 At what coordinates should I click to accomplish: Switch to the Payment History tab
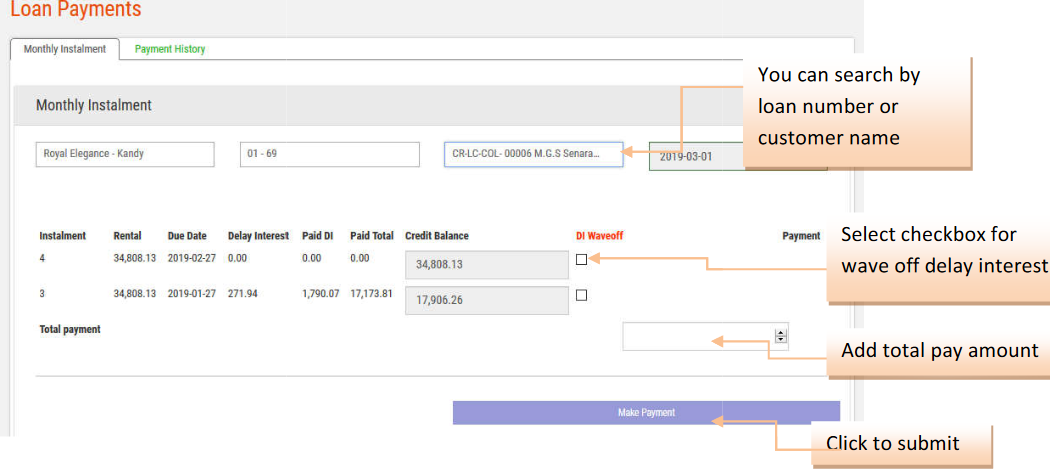click(x=170, y=49)
